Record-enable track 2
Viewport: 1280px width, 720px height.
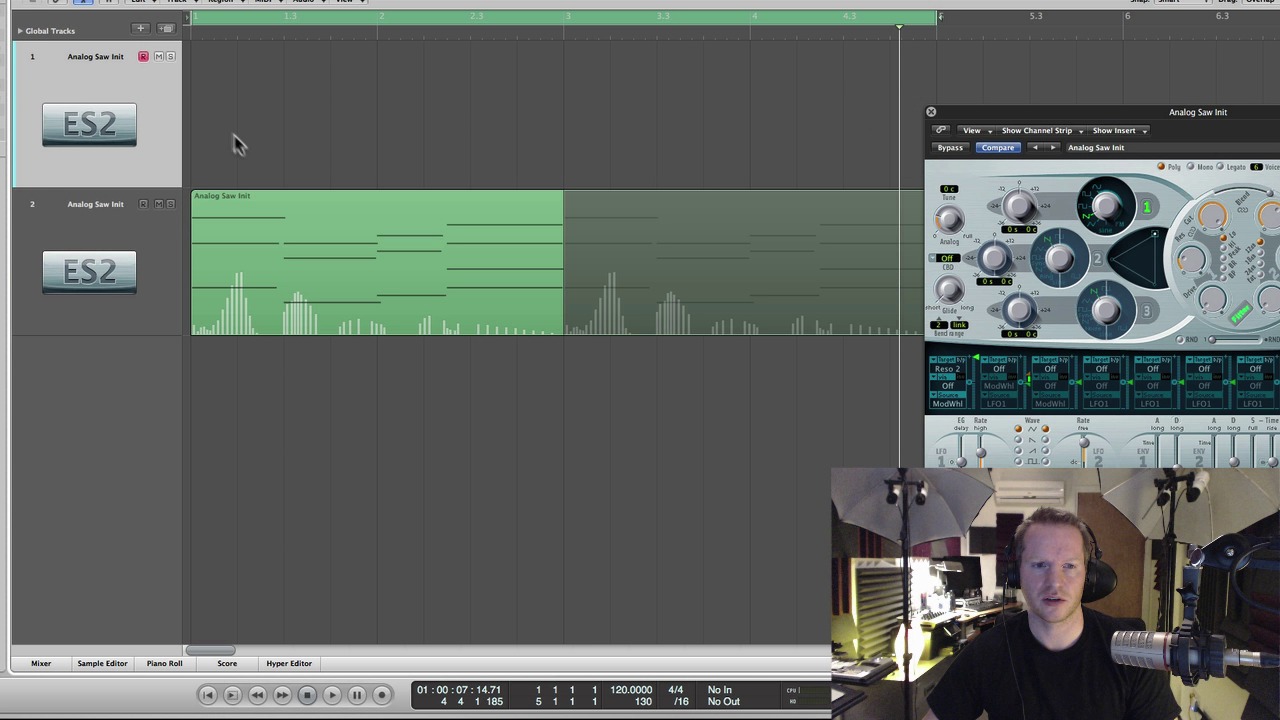[x=143, y=204]
